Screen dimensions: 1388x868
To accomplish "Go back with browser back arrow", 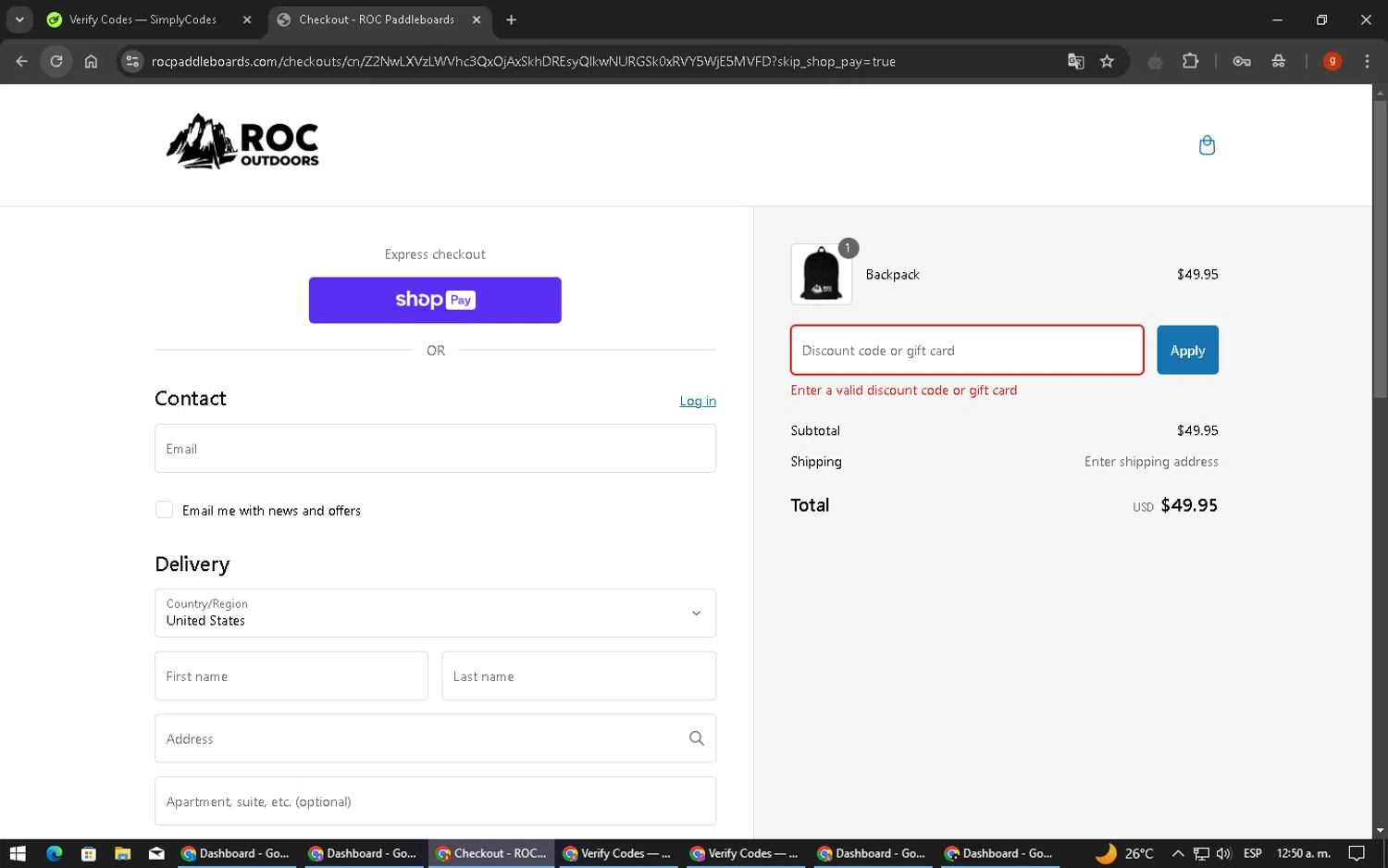I will (21, 61).
